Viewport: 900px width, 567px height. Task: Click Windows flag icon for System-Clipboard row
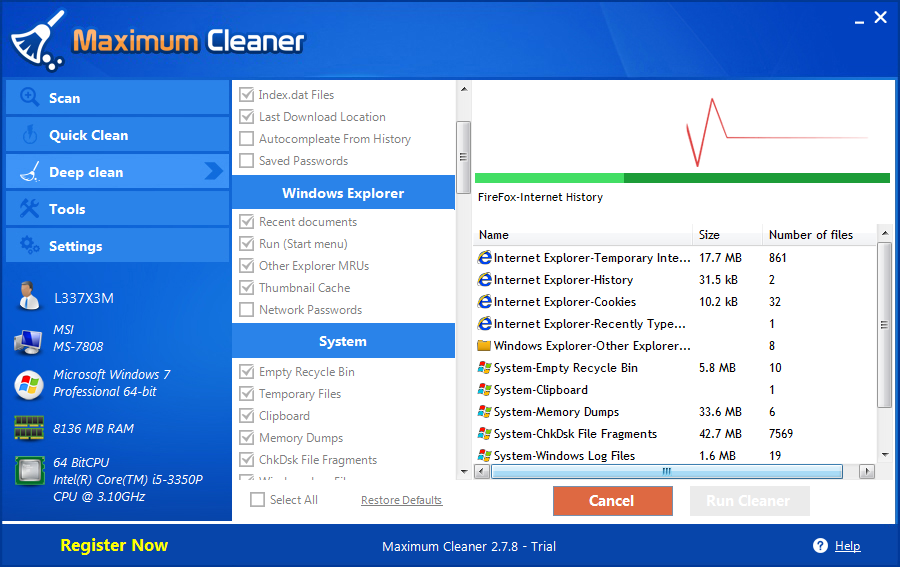pos(484,390)
